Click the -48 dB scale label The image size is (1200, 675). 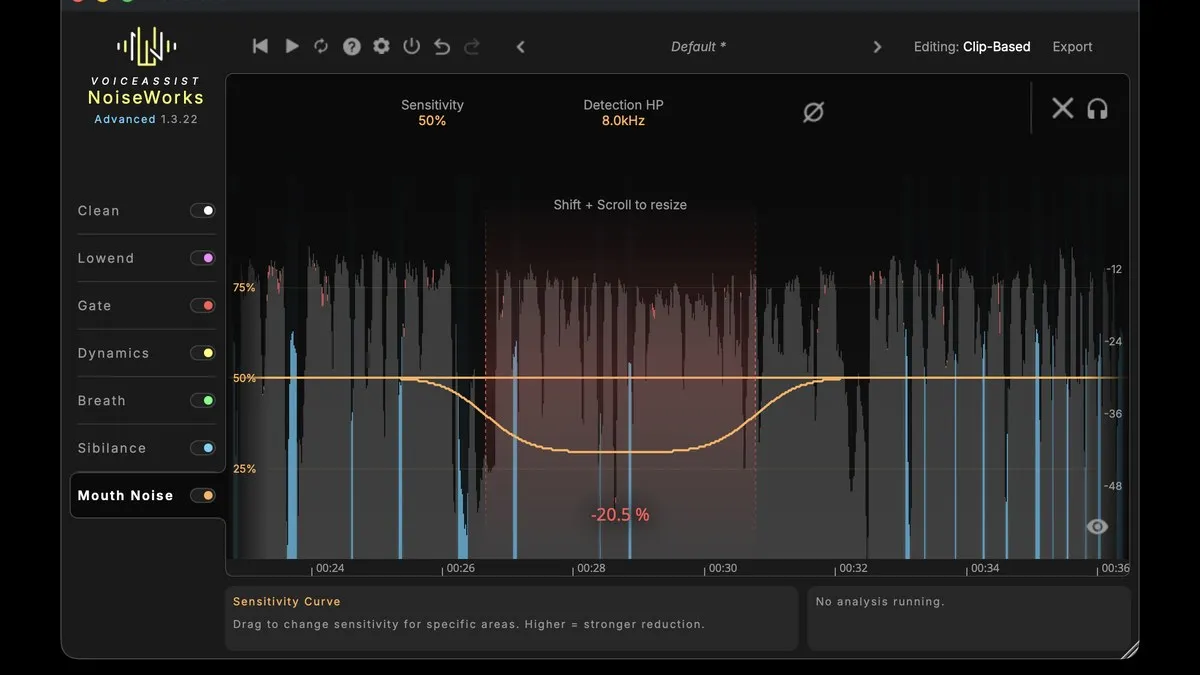pyautogui.click(x=1113, y=486)
